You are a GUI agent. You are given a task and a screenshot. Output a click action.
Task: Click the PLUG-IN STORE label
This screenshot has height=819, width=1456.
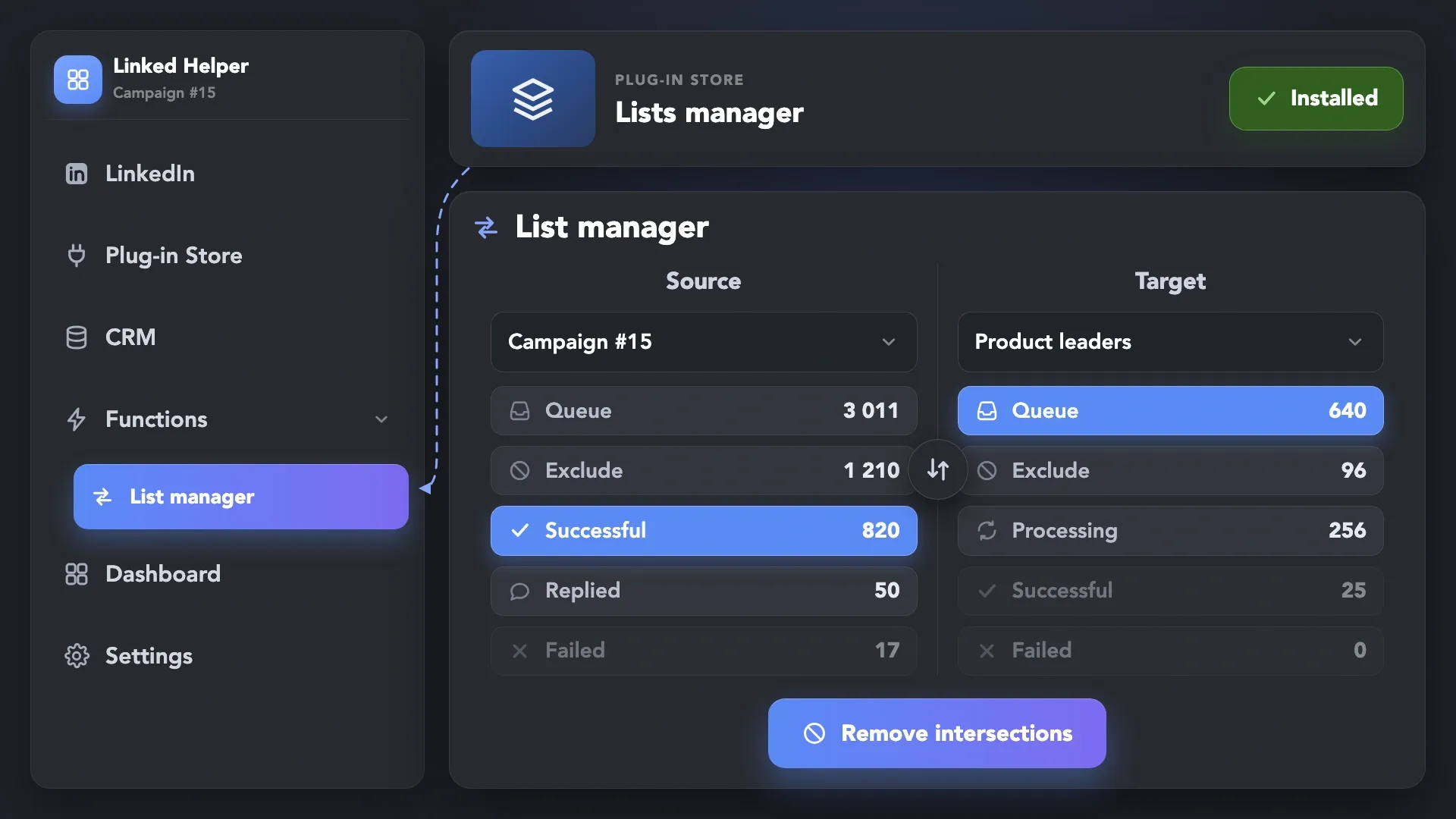coord(679,80)
